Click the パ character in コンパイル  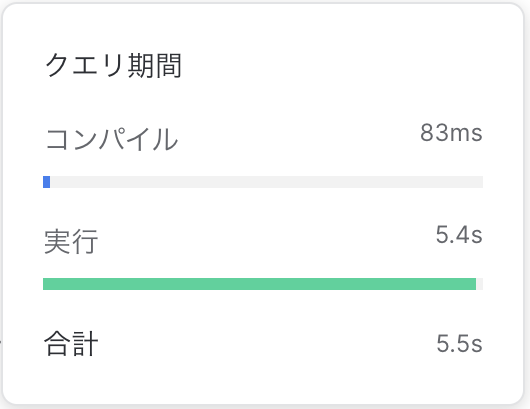[x=112, y=139]
